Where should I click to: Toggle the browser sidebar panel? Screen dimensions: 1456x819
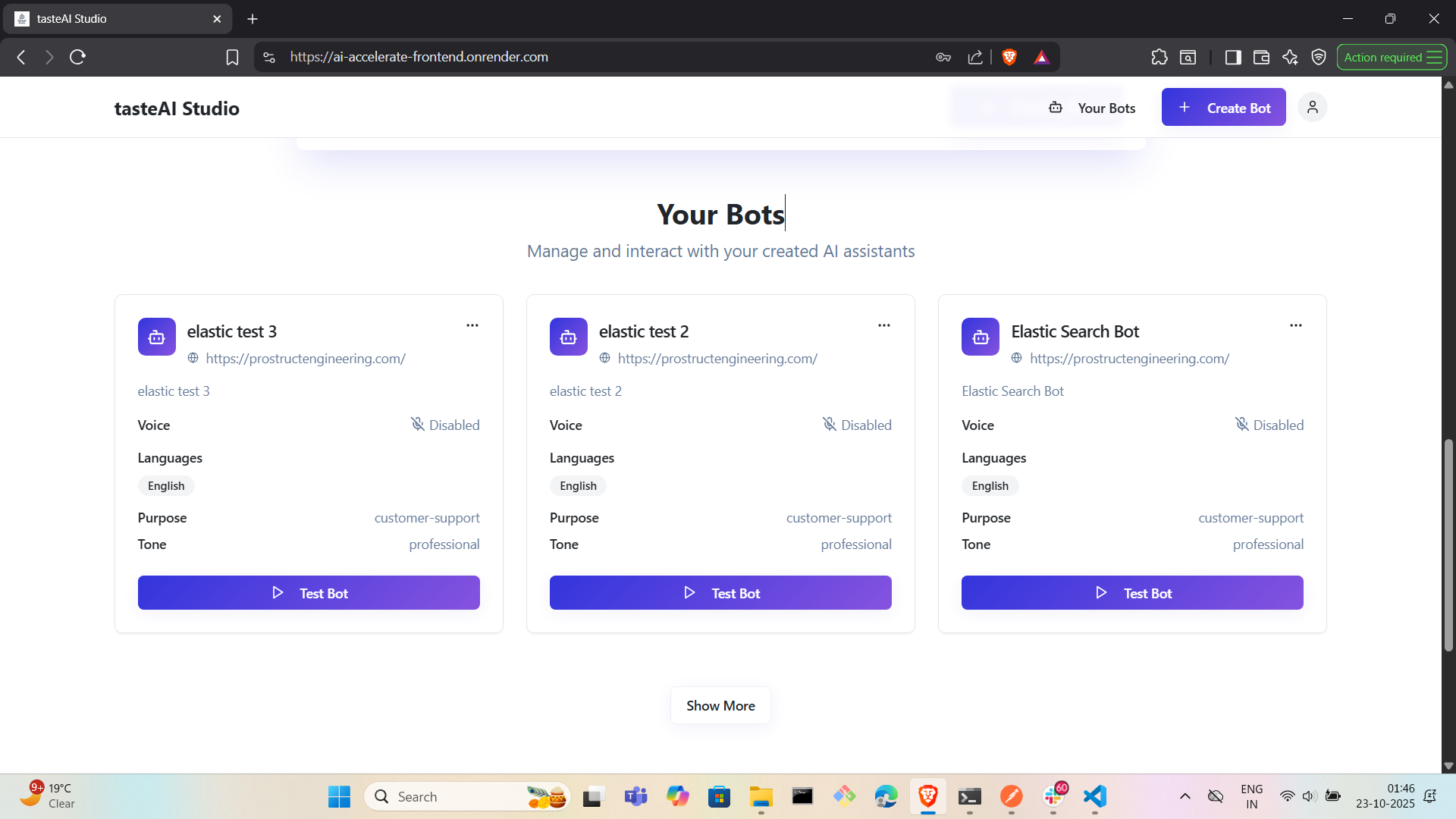1232,57
